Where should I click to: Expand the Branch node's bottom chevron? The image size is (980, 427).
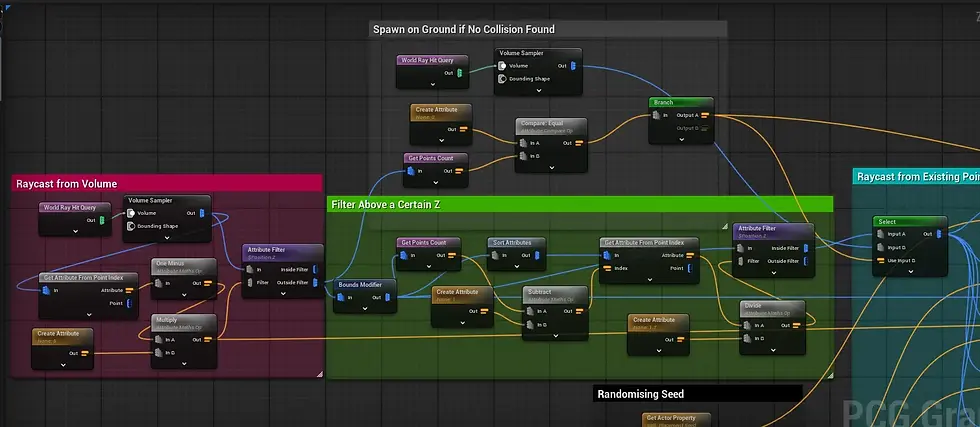tap(681, 139)
